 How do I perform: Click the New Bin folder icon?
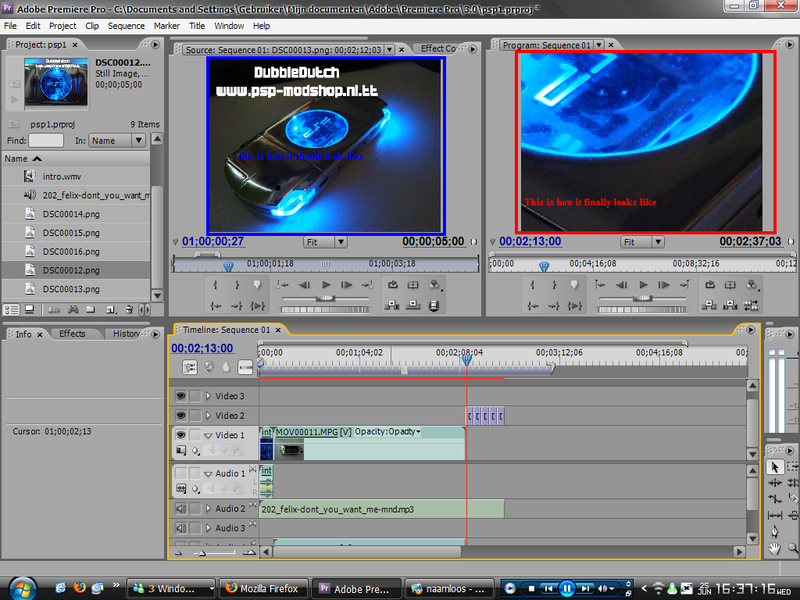(90, 309)
